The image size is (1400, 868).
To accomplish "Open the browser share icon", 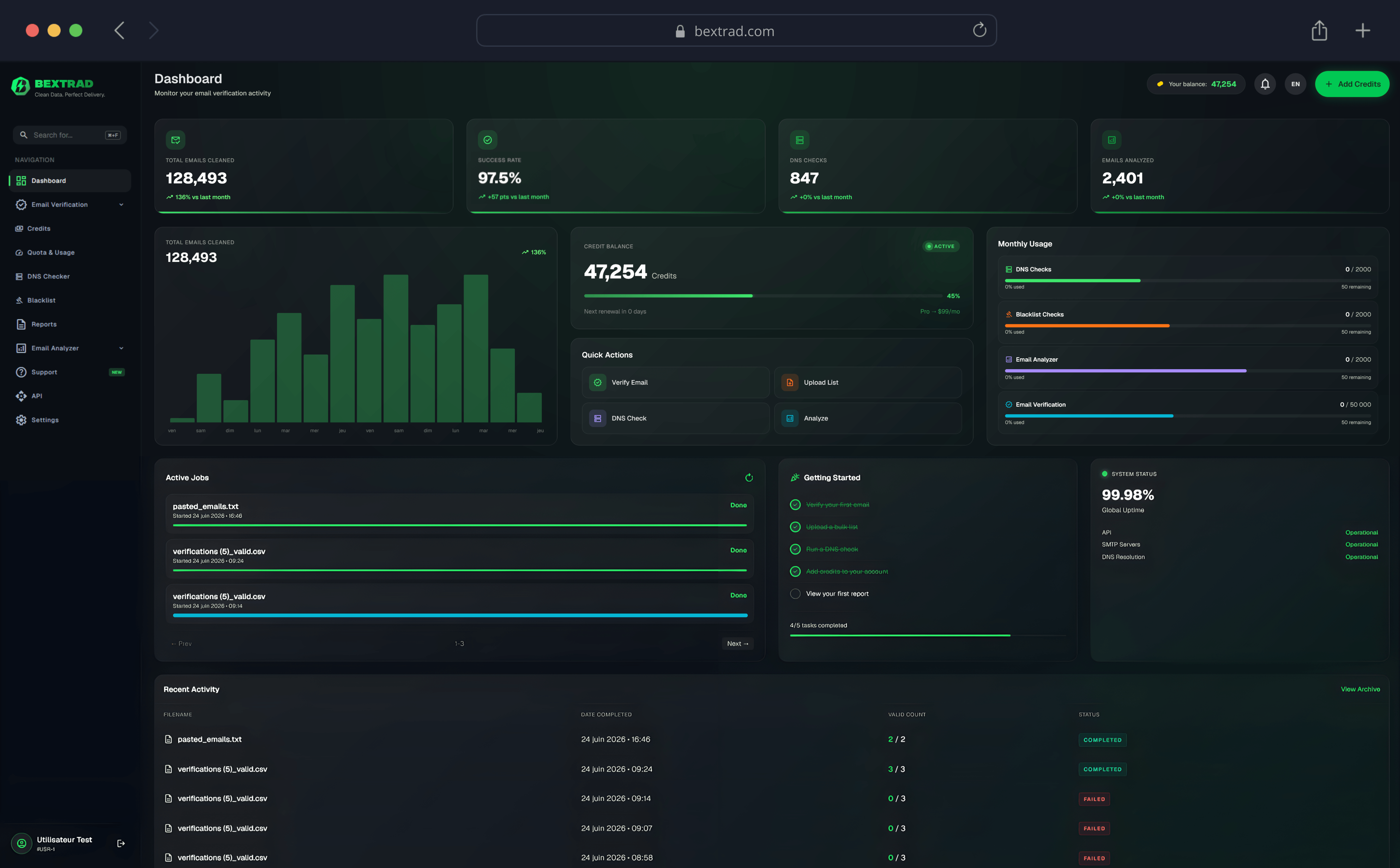I will tap(1319, 30).
